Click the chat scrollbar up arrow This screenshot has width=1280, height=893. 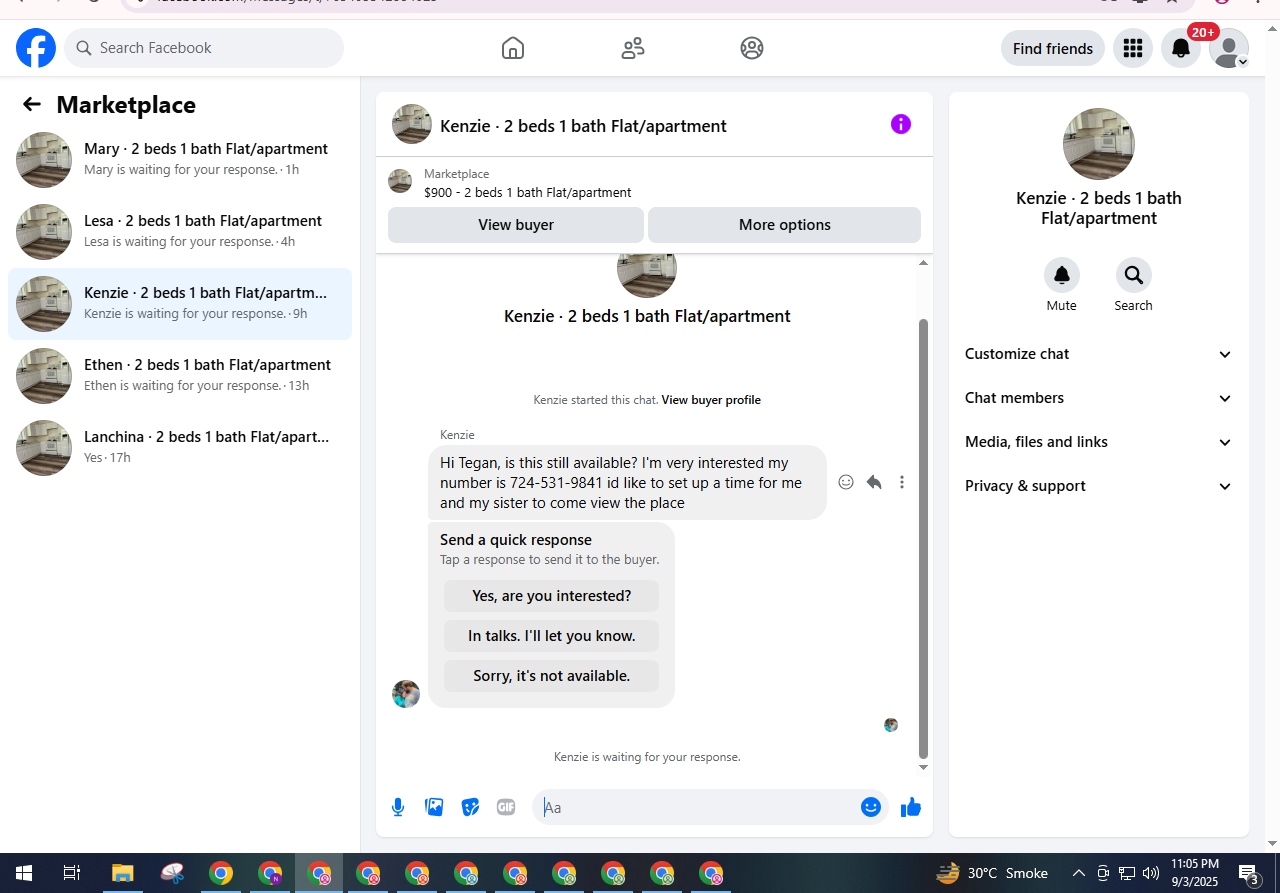[x=923, y=263]
